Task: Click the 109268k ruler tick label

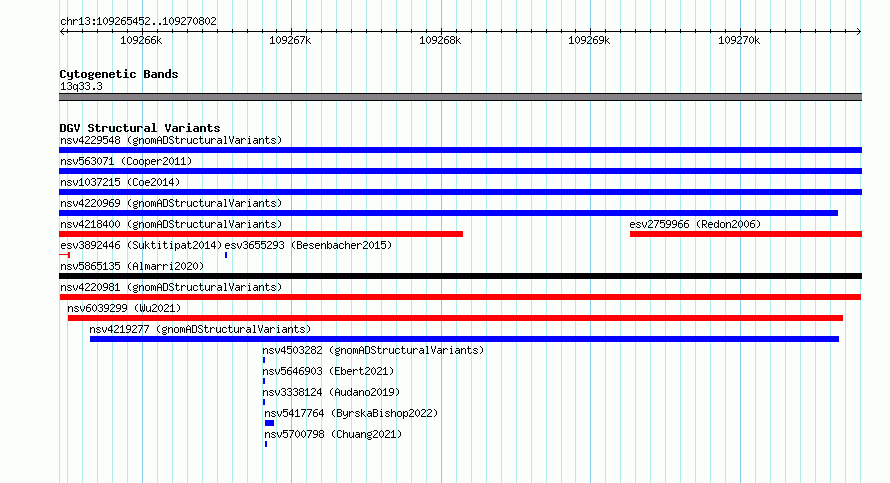Action: (x=440, y=40)
